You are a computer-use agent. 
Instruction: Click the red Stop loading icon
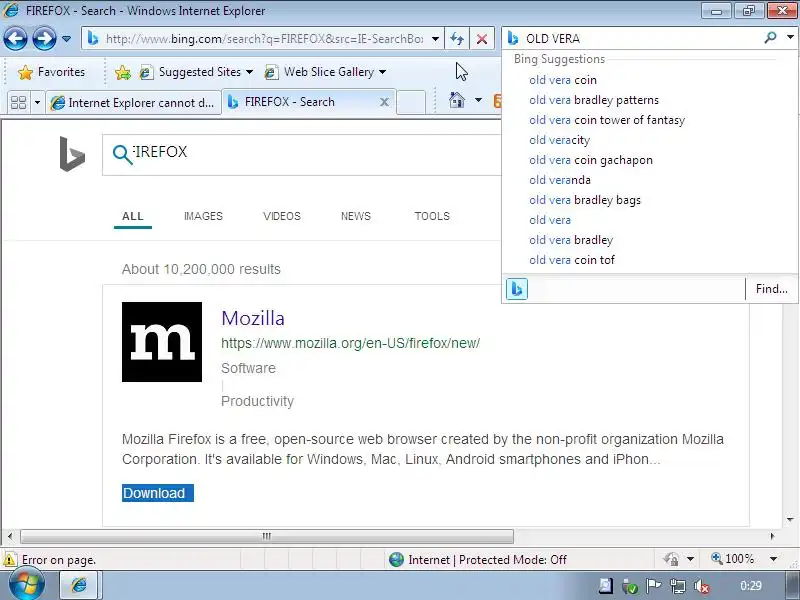click(482, 39)
